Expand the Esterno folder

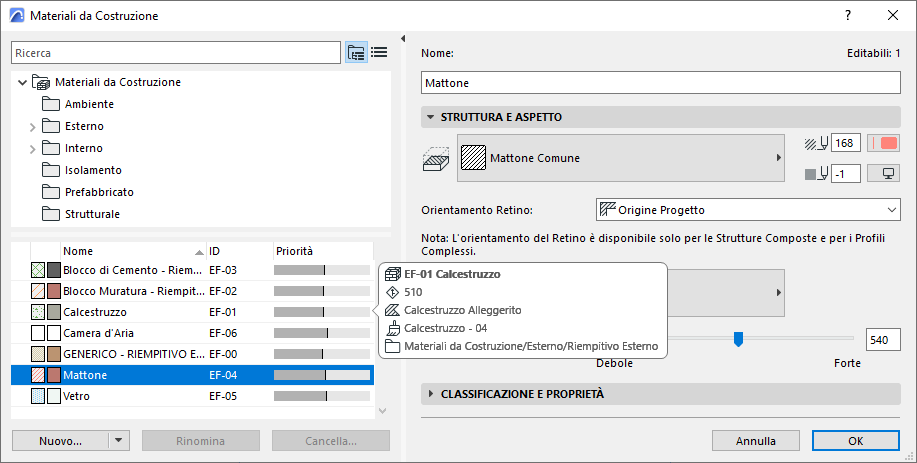(x=32, y=127)
